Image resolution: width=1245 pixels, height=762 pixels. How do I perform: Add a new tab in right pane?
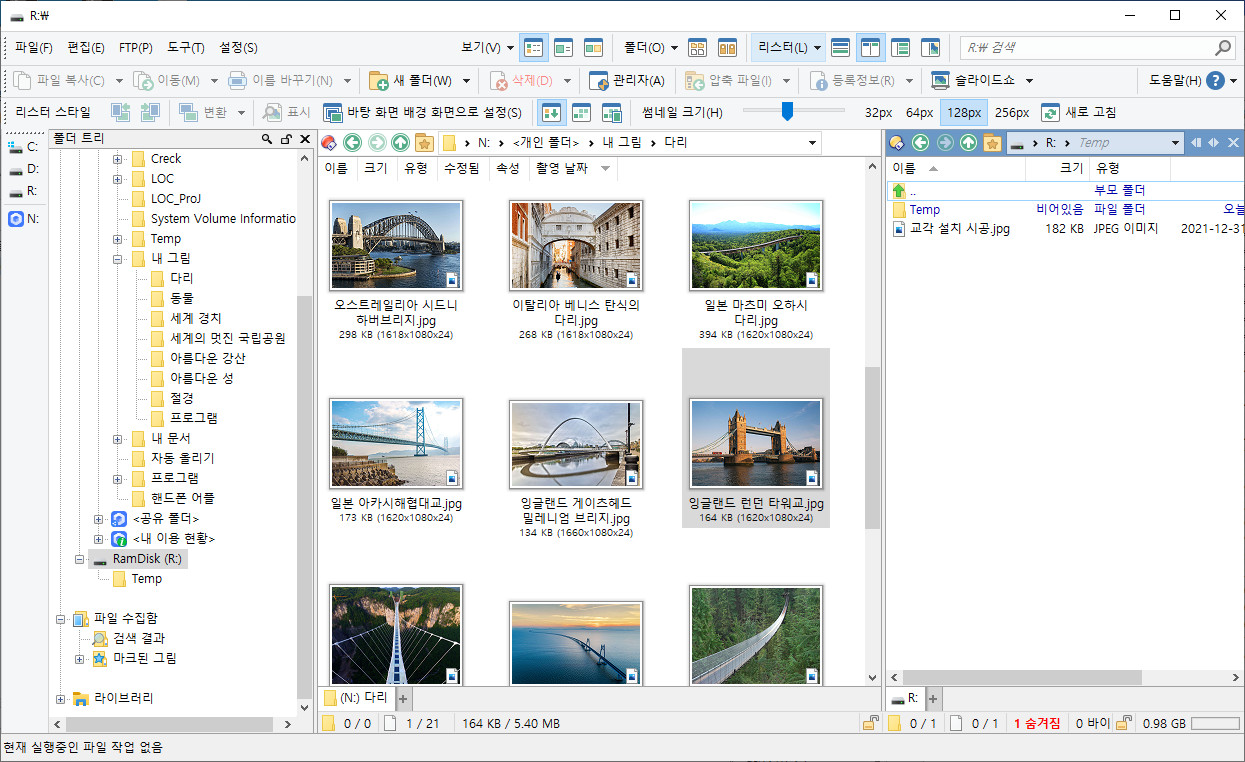[x=932, y=698]
